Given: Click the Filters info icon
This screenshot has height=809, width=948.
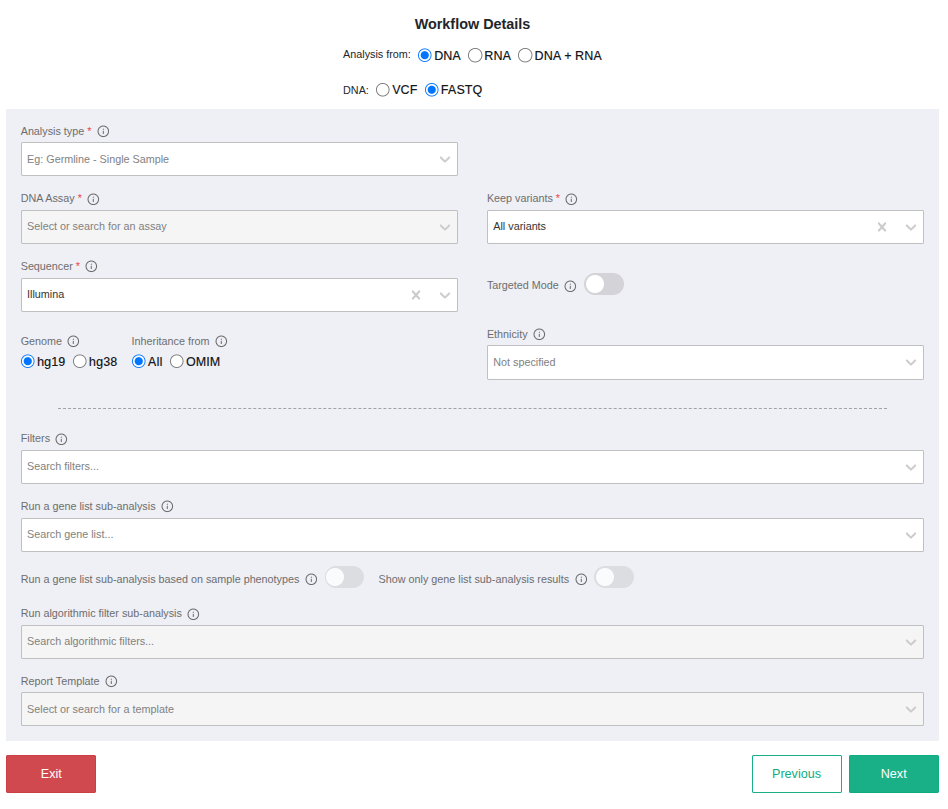Looking at the screenshot, I should click(x=61, y=439).
